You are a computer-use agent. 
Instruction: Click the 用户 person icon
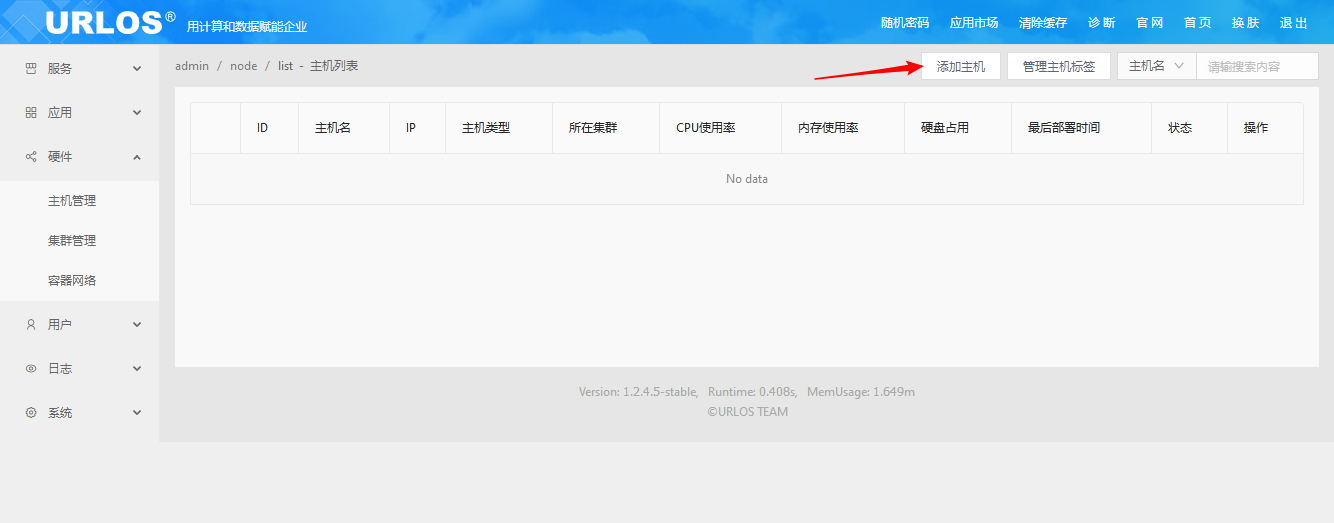(x=31, y=325)
